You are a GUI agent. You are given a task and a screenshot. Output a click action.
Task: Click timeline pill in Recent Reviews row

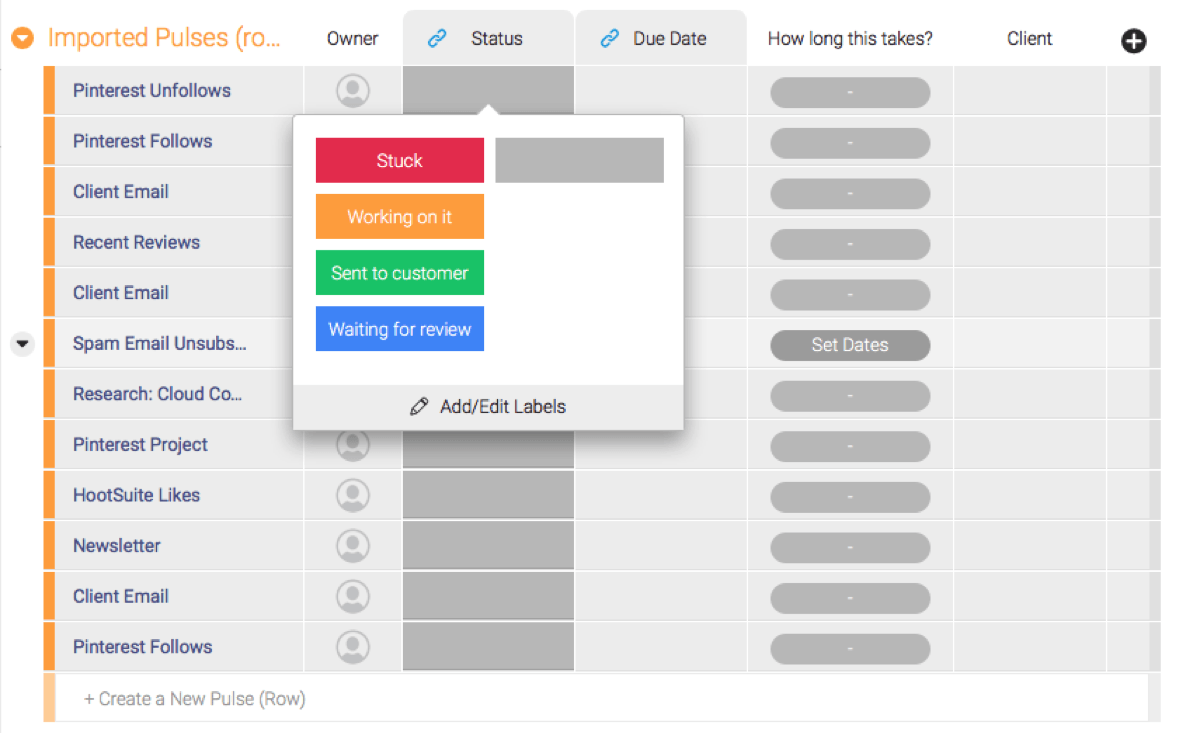(x=850, y=244)
